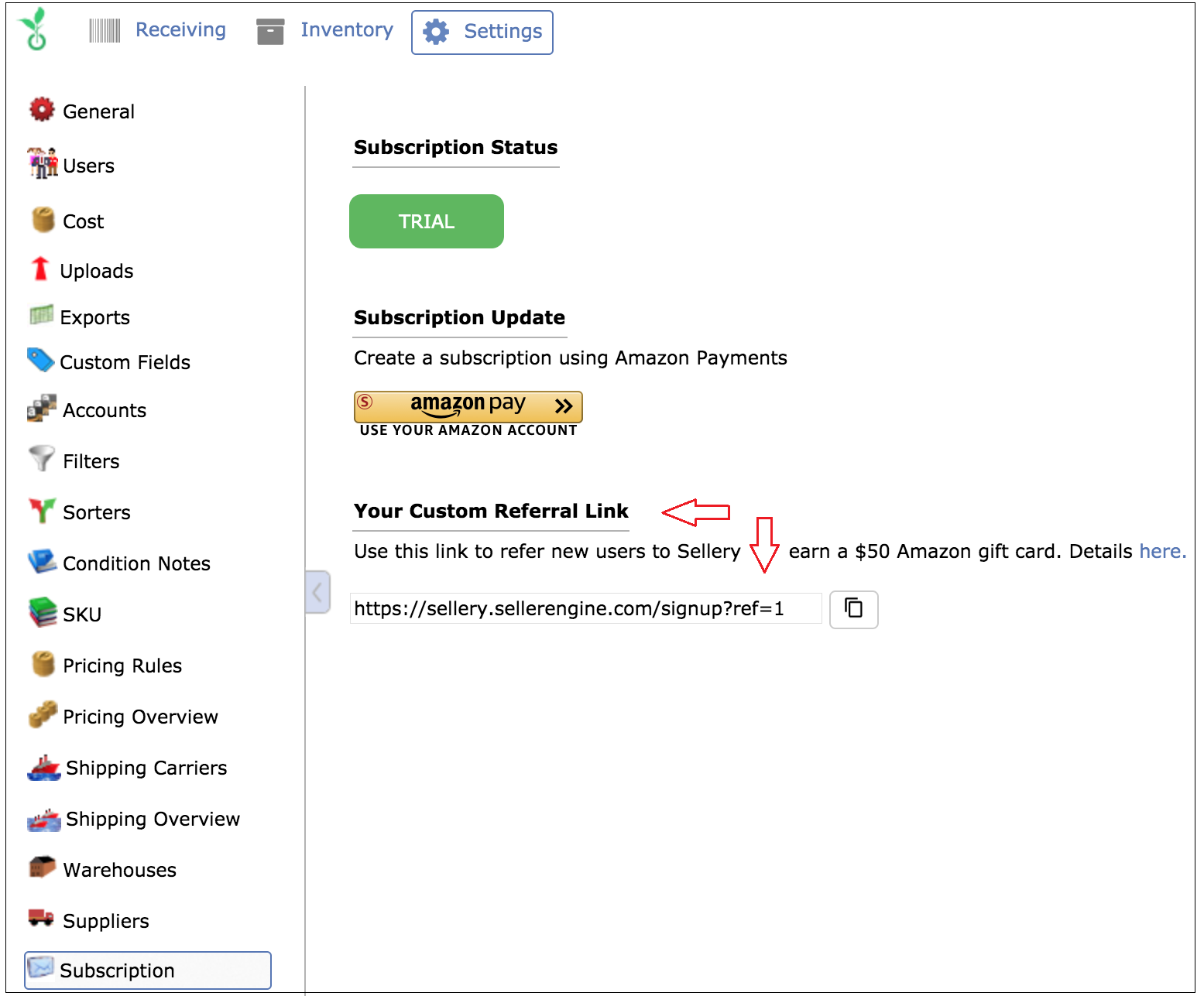This screenshot has width=1204, height=996.
Task: Click the Pricing Overview coins icon
Action: click(x=43, y=714)
